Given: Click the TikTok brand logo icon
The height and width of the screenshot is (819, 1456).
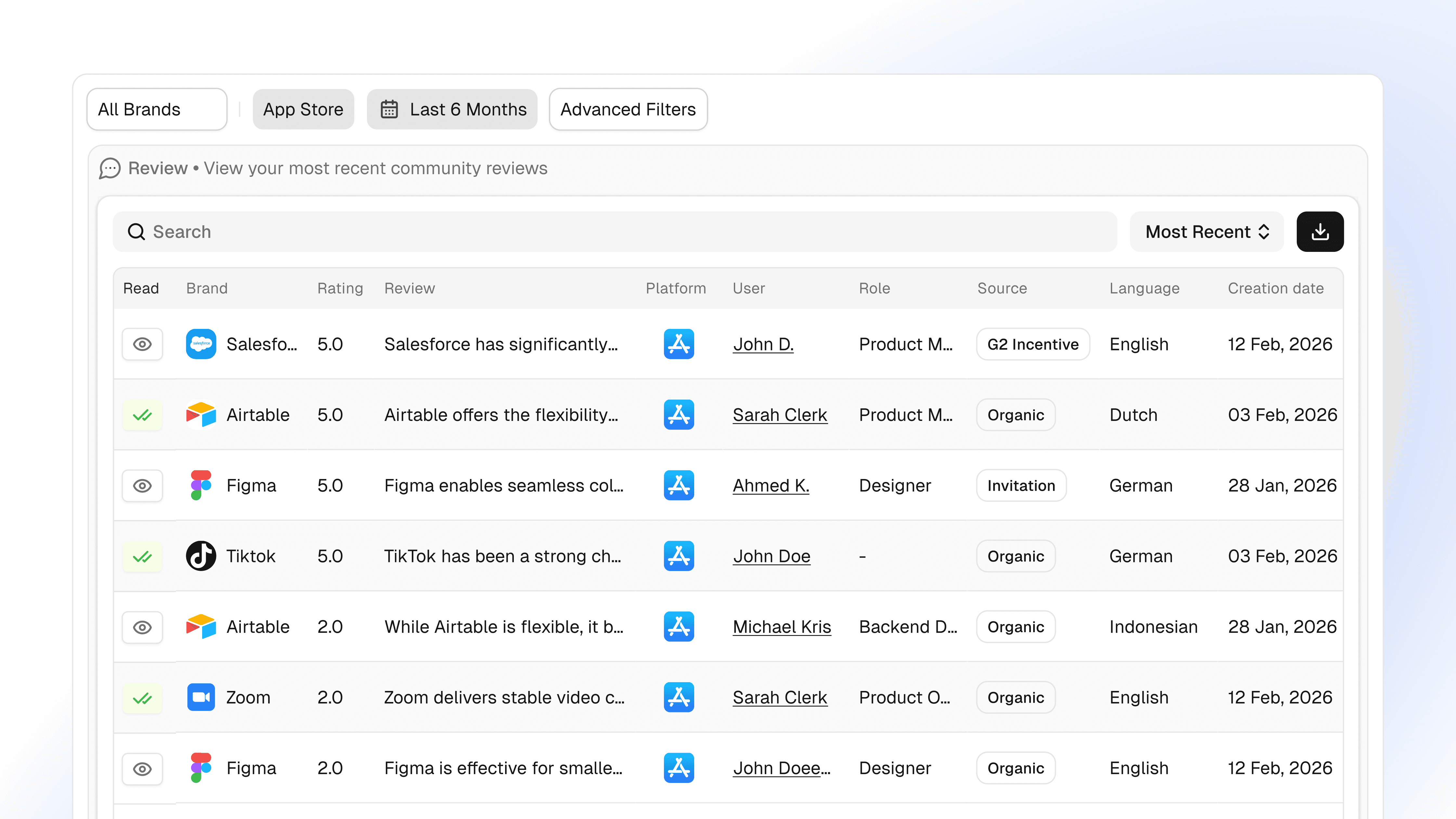Looking at the screenshot, I should (201, 556).
